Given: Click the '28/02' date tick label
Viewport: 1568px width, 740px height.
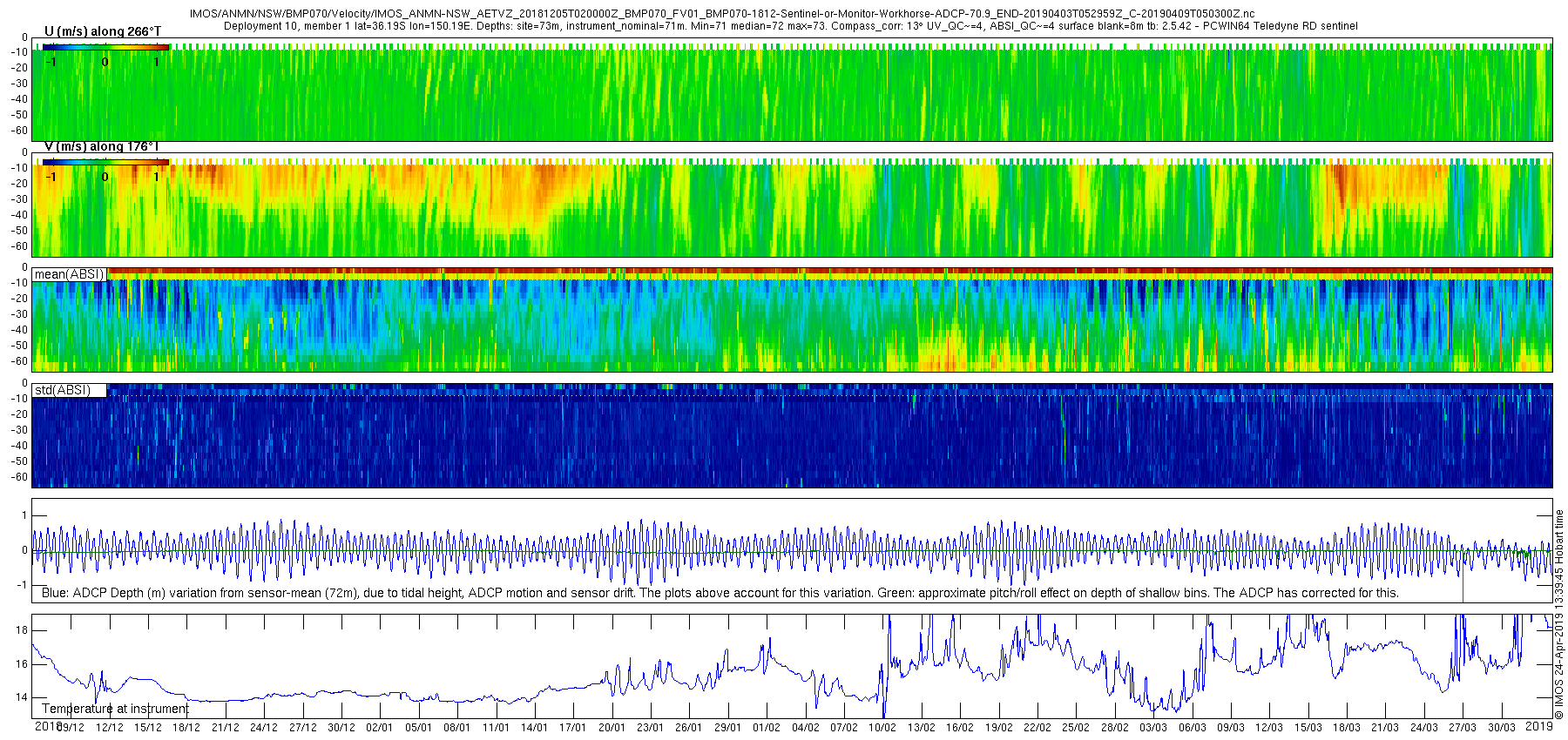Looking at the screenshot, I should click(x=1115, y=728).
